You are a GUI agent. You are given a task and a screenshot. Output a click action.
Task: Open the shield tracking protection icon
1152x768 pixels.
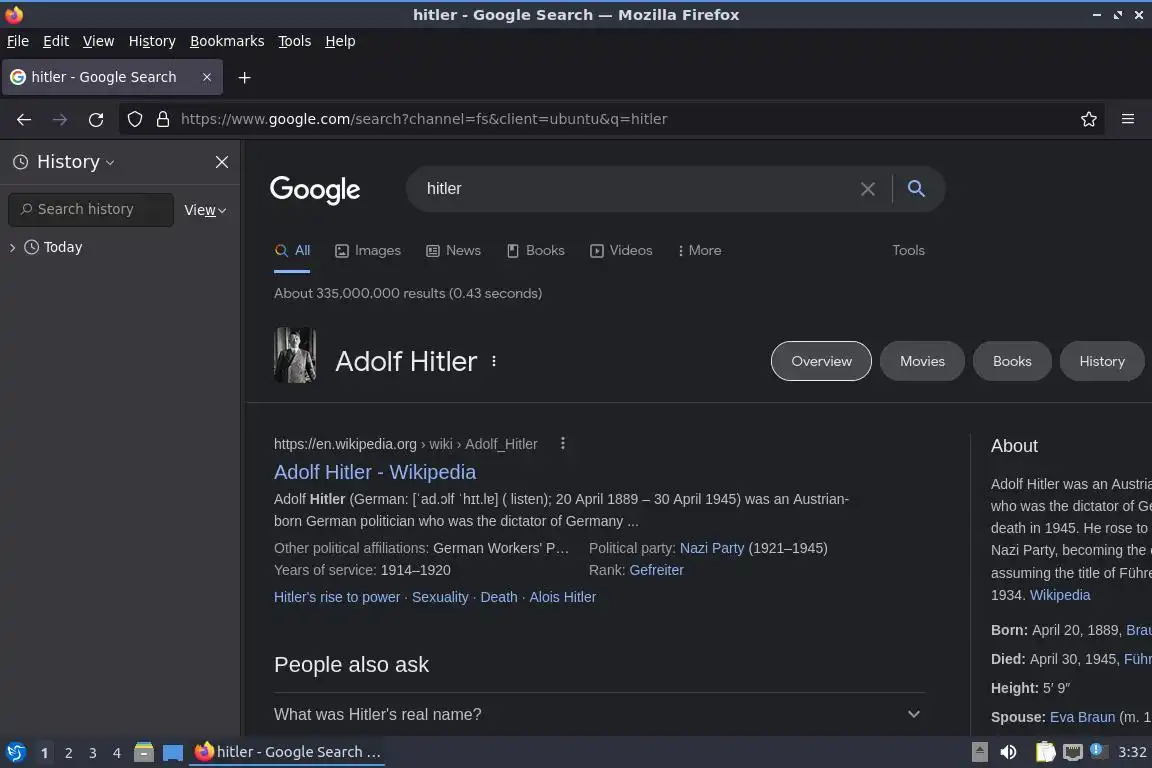click(x=134, y=119)
